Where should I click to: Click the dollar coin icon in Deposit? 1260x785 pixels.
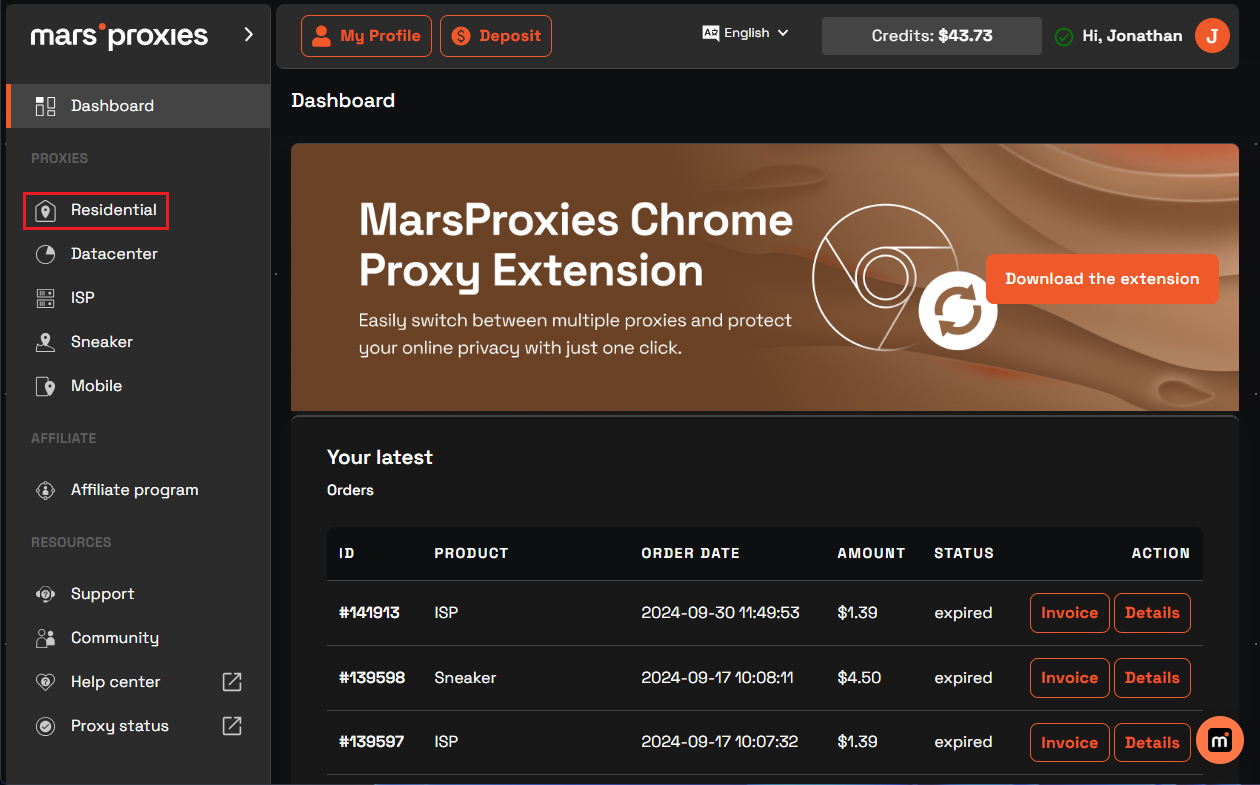461,36
